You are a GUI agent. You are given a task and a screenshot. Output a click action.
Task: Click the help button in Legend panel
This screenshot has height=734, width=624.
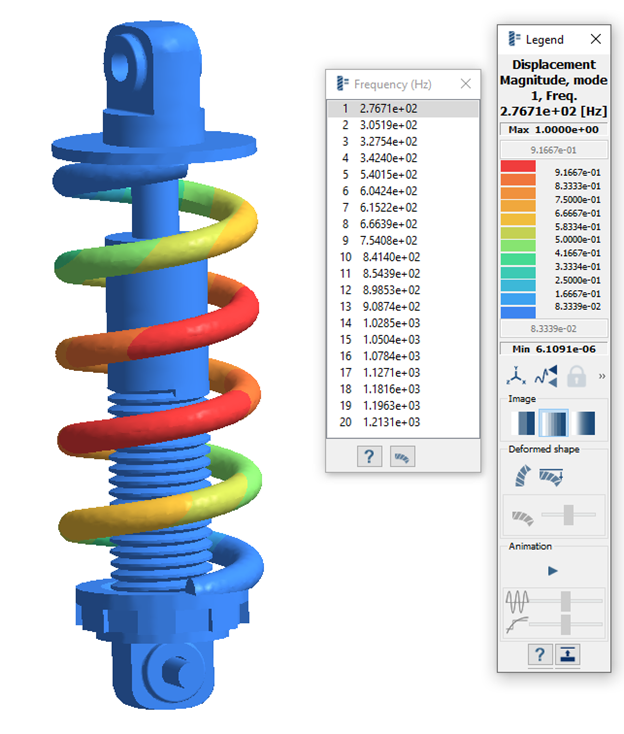540,654
